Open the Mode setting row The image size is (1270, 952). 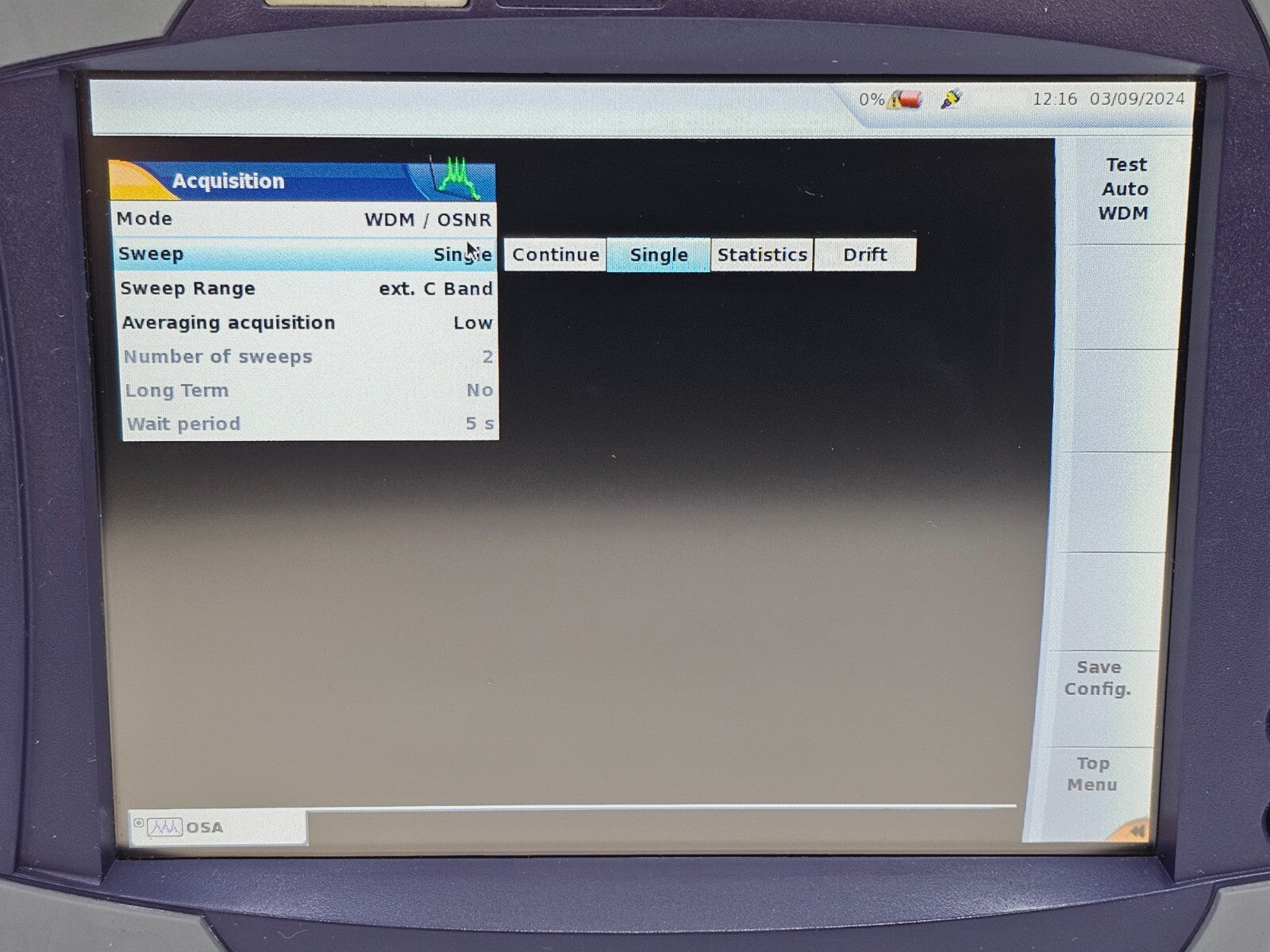305,219
